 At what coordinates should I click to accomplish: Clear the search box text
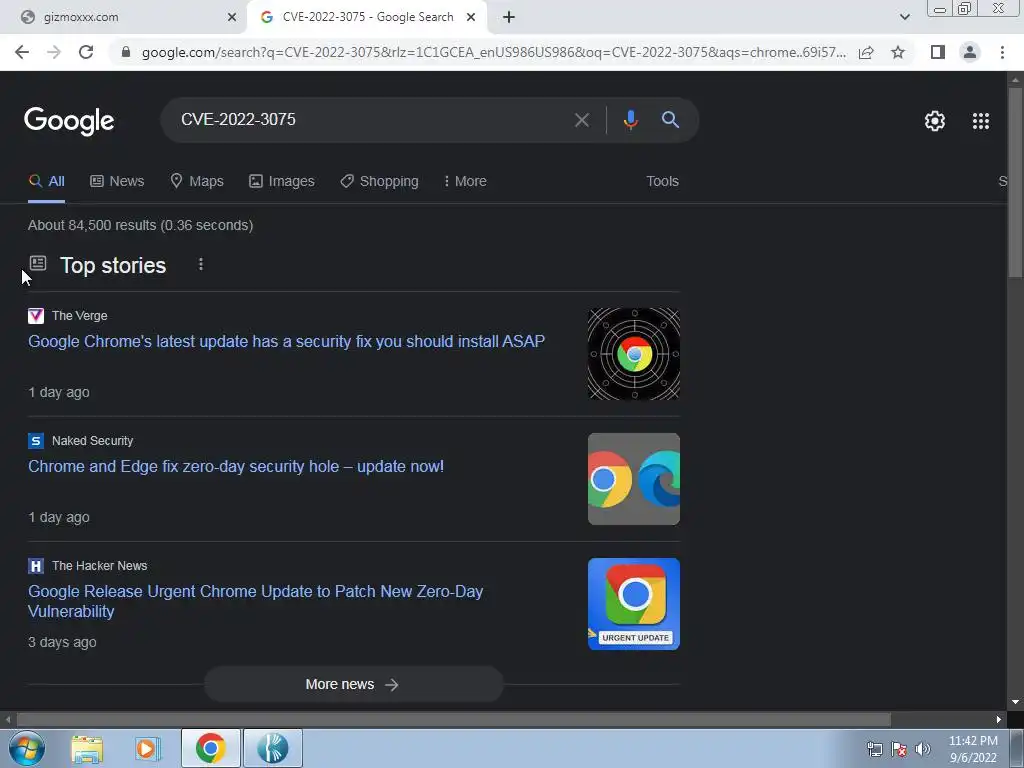tap(581, 120)
